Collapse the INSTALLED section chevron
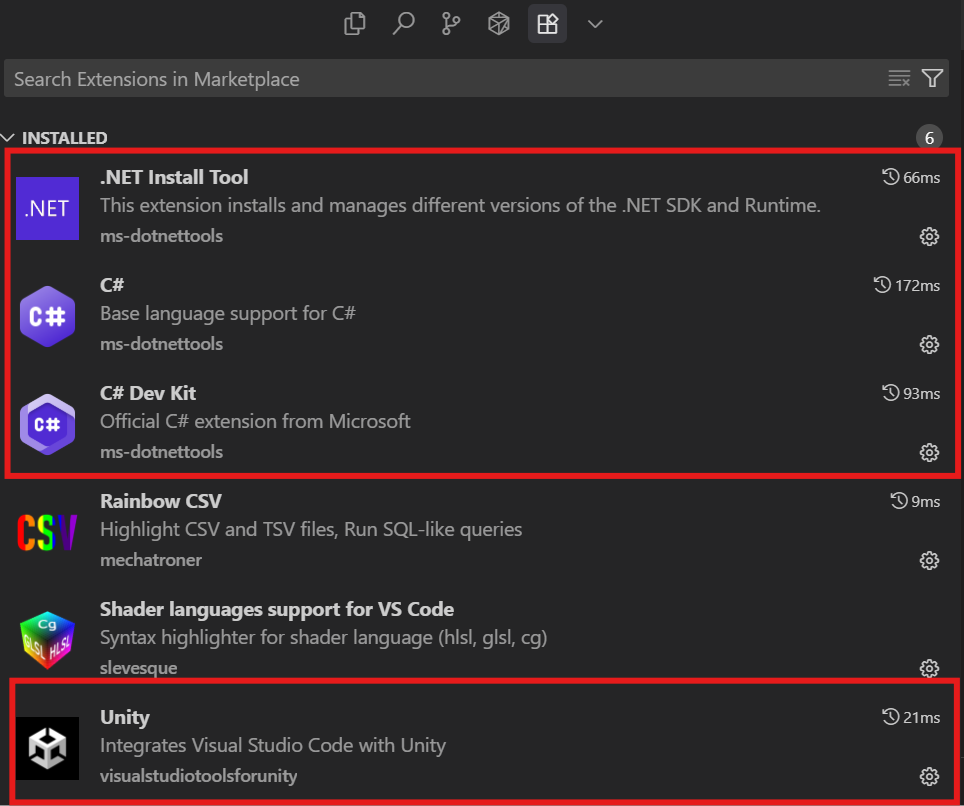This screenshot has width=964, height=806. [x=7, y=138]
